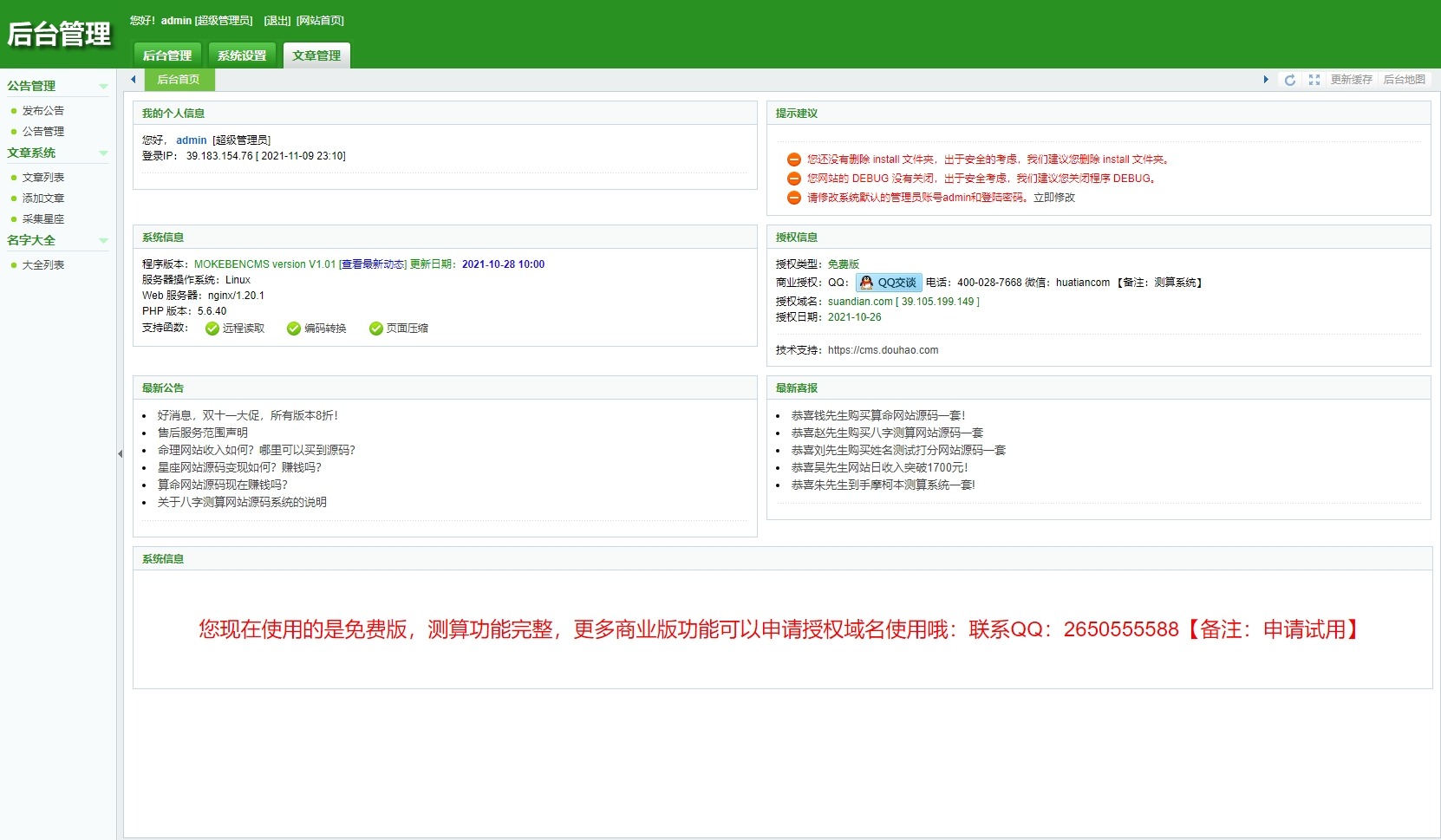The width and height of the screenshot is (1441, 840).
Task: Click the DEBUG warning red icon
Action: pos(793,179)
